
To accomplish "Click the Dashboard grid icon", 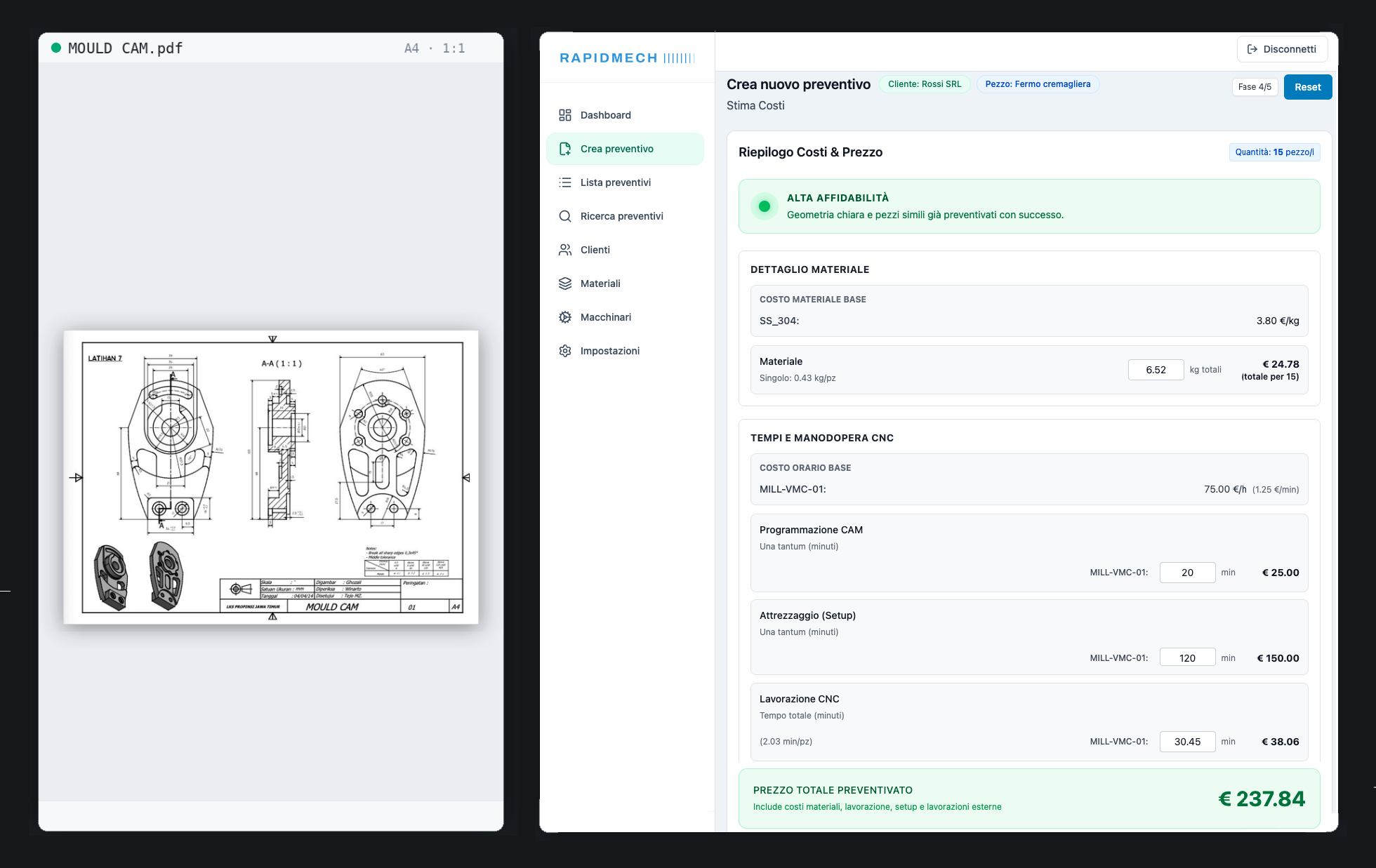I will click(x=565, y=115).
